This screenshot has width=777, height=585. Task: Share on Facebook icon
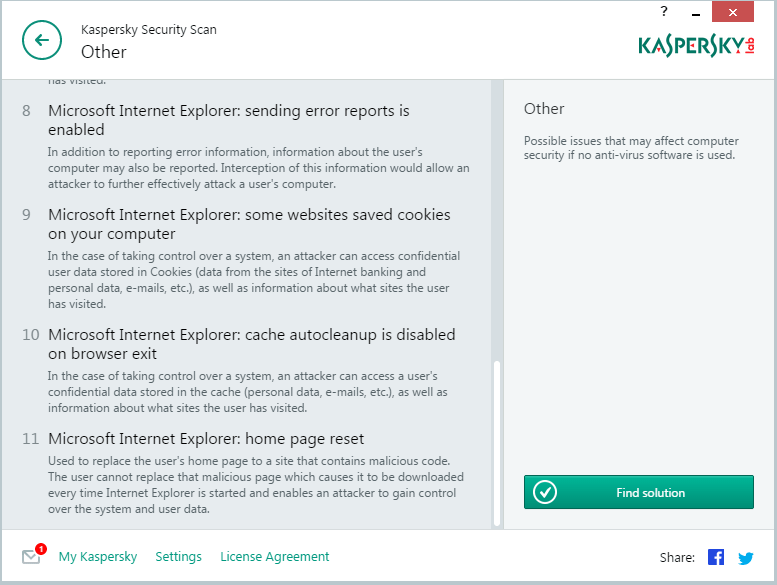click(x=716, y=557)
